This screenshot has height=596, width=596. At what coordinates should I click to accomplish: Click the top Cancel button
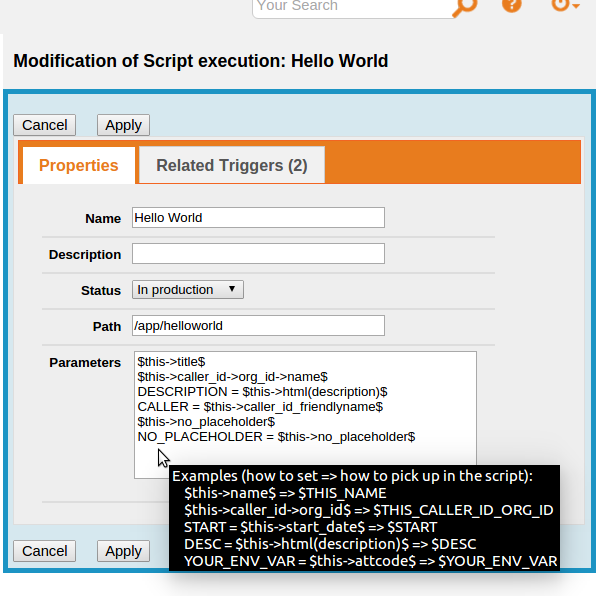(x=44, y=125)
